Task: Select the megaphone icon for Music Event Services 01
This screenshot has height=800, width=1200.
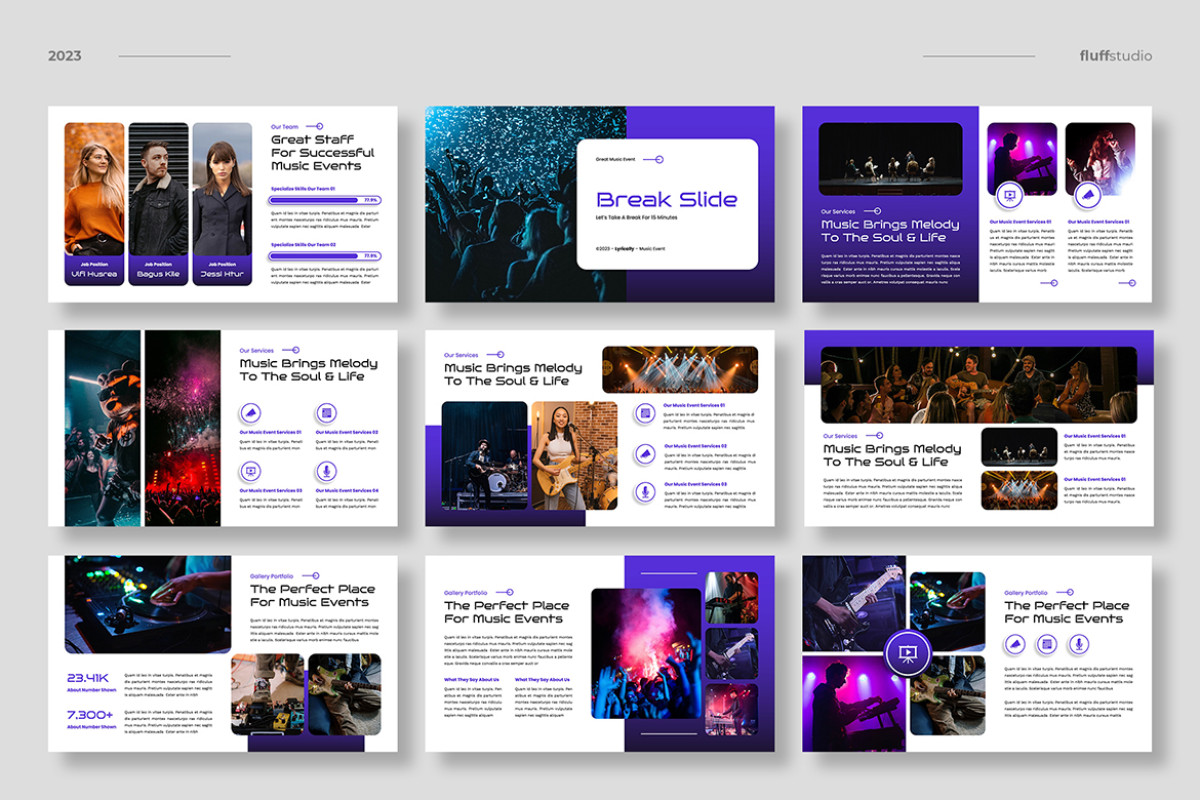Action: pos(250,412)
